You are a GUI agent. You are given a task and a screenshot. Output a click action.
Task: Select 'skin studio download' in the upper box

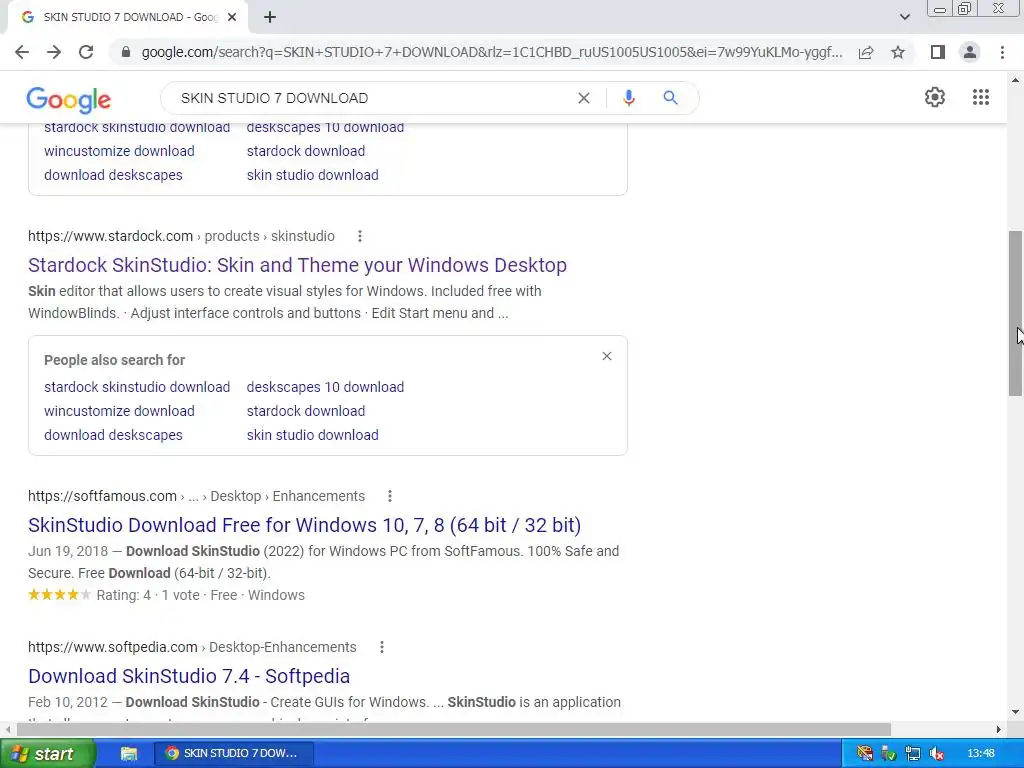(x=312, y=175)
